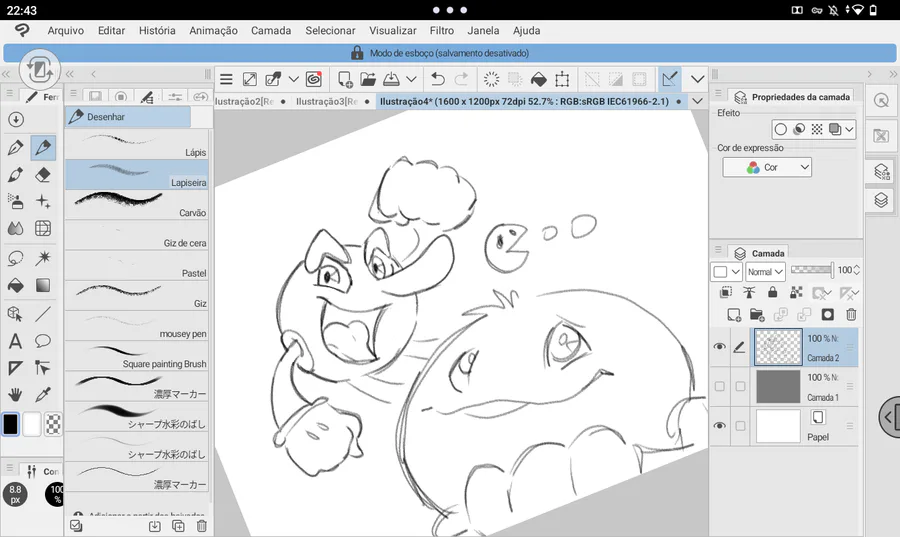This screenshot has height=537, width=900.
Task: Hide the Papel layer eye icon
Action: tap(719, 426)
